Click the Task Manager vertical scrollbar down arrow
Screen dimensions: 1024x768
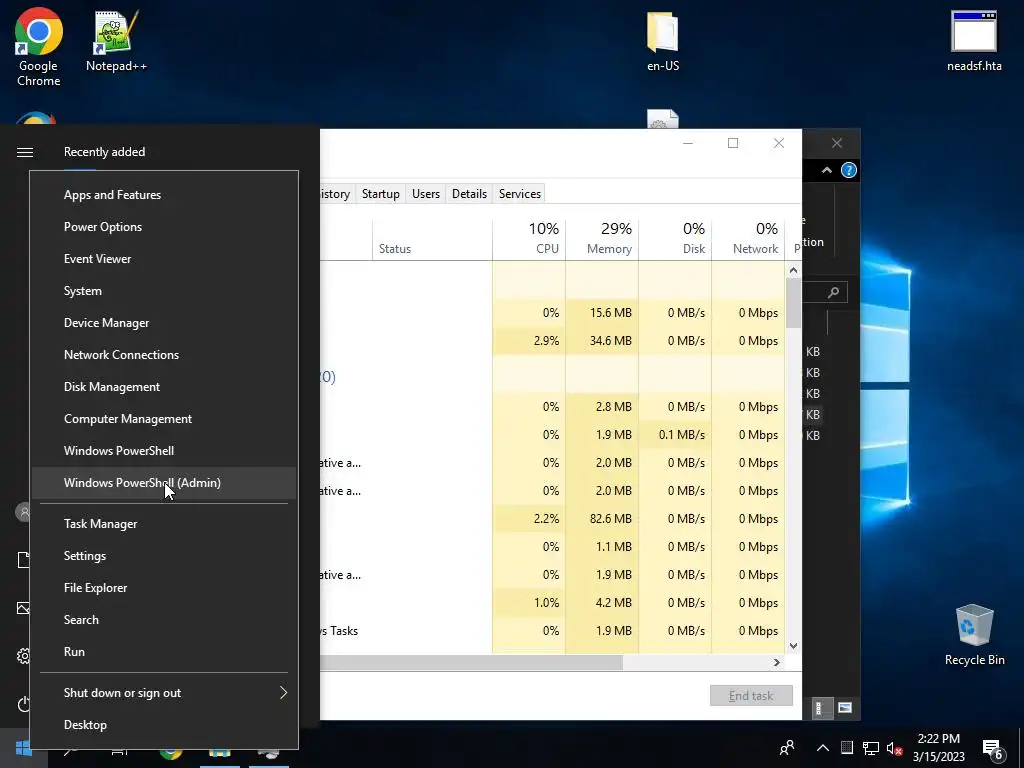click(x=793, y=646)
